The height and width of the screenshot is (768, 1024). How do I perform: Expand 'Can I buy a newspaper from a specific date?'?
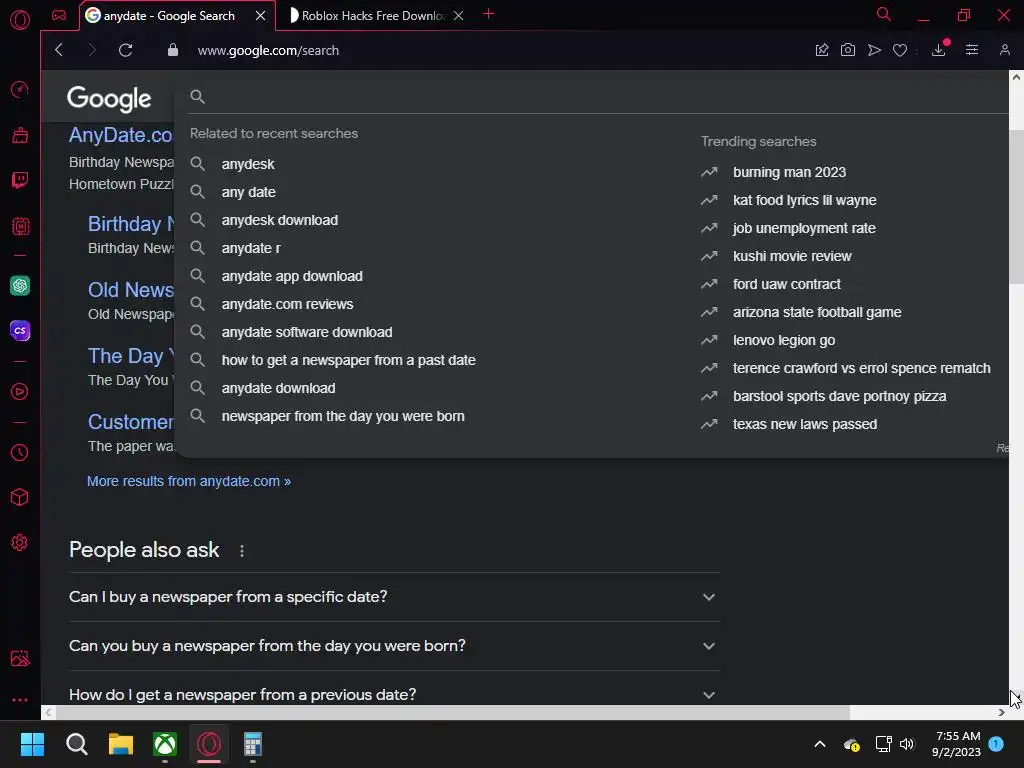(394, 597)
